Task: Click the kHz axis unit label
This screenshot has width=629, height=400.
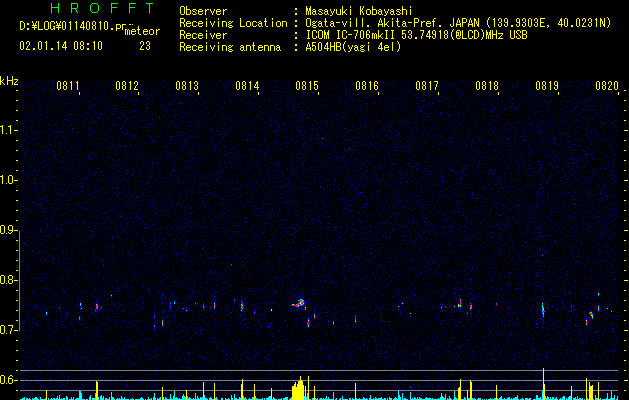Action: click(9, 81)
